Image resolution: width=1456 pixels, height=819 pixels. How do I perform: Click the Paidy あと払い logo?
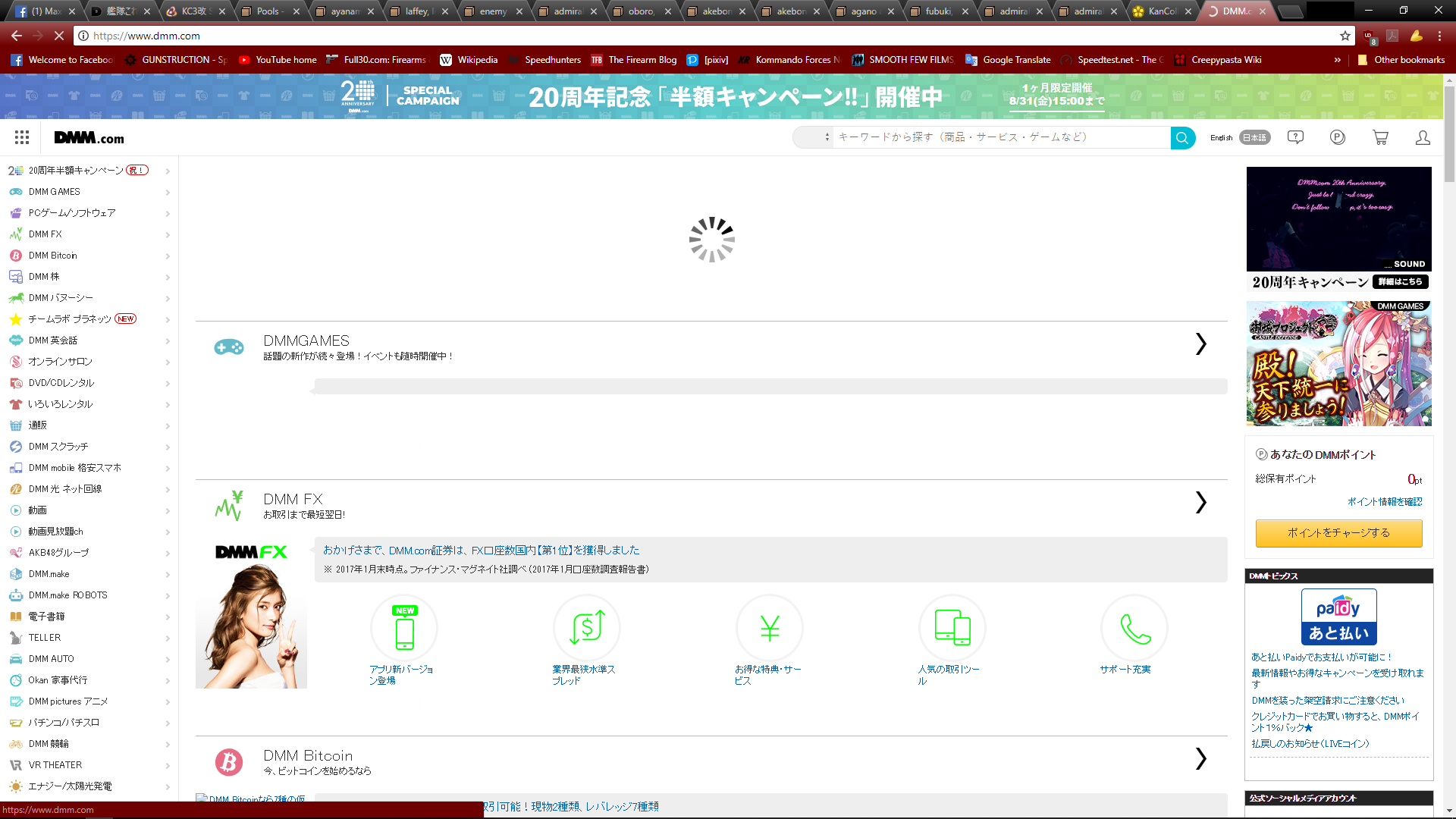pyautogui.click(x=1339, y=617)
